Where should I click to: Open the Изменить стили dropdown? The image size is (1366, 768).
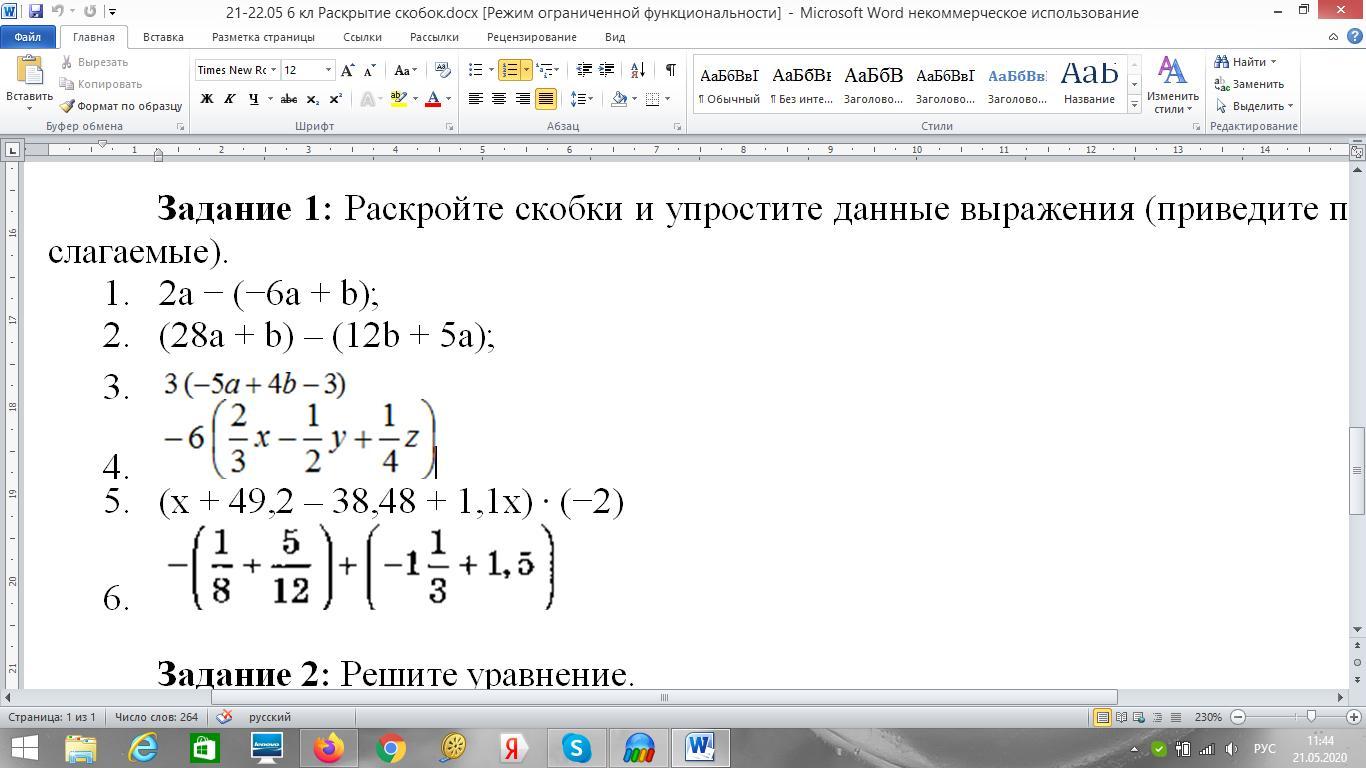click(x=1172, y=85)
